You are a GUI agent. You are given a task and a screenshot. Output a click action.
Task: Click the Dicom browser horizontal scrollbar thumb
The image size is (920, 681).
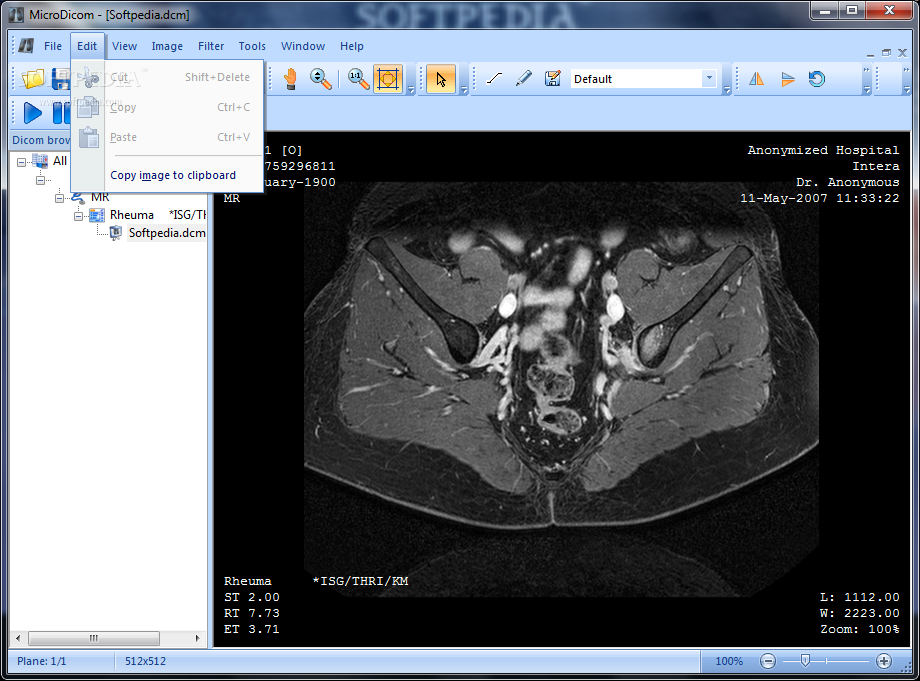[x=94, y=638]
